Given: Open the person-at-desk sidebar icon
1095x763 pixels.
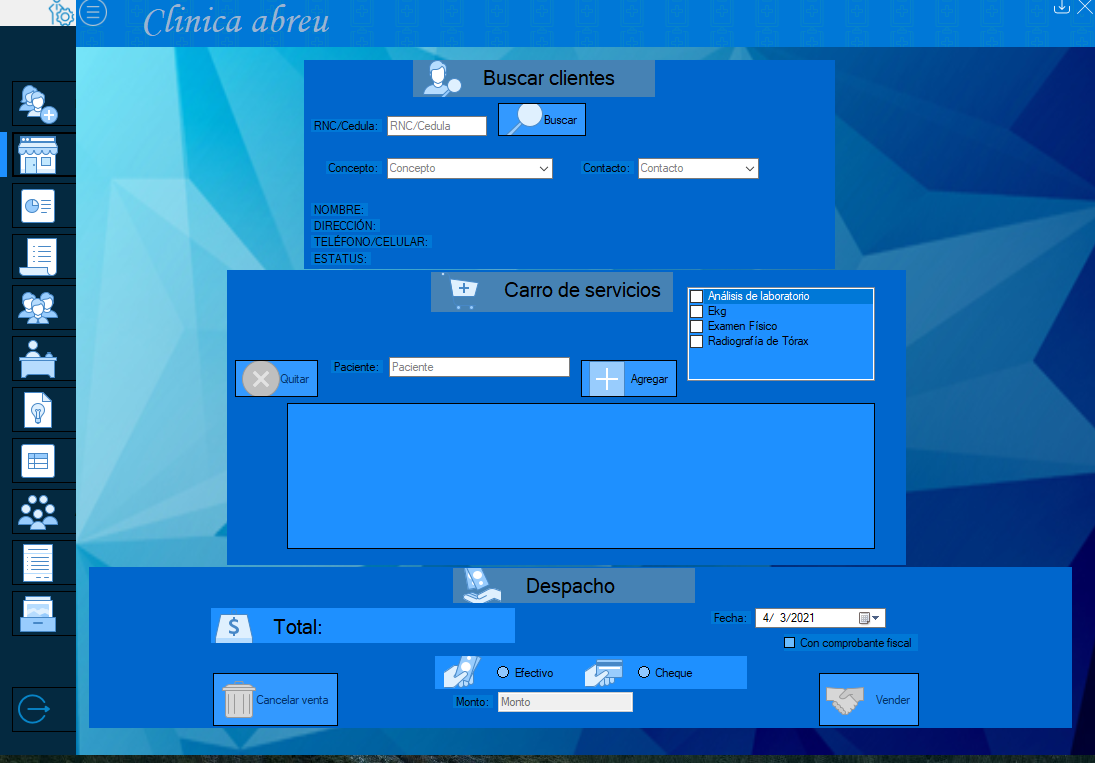Looking at the screenshot, I should coord(39,357).
